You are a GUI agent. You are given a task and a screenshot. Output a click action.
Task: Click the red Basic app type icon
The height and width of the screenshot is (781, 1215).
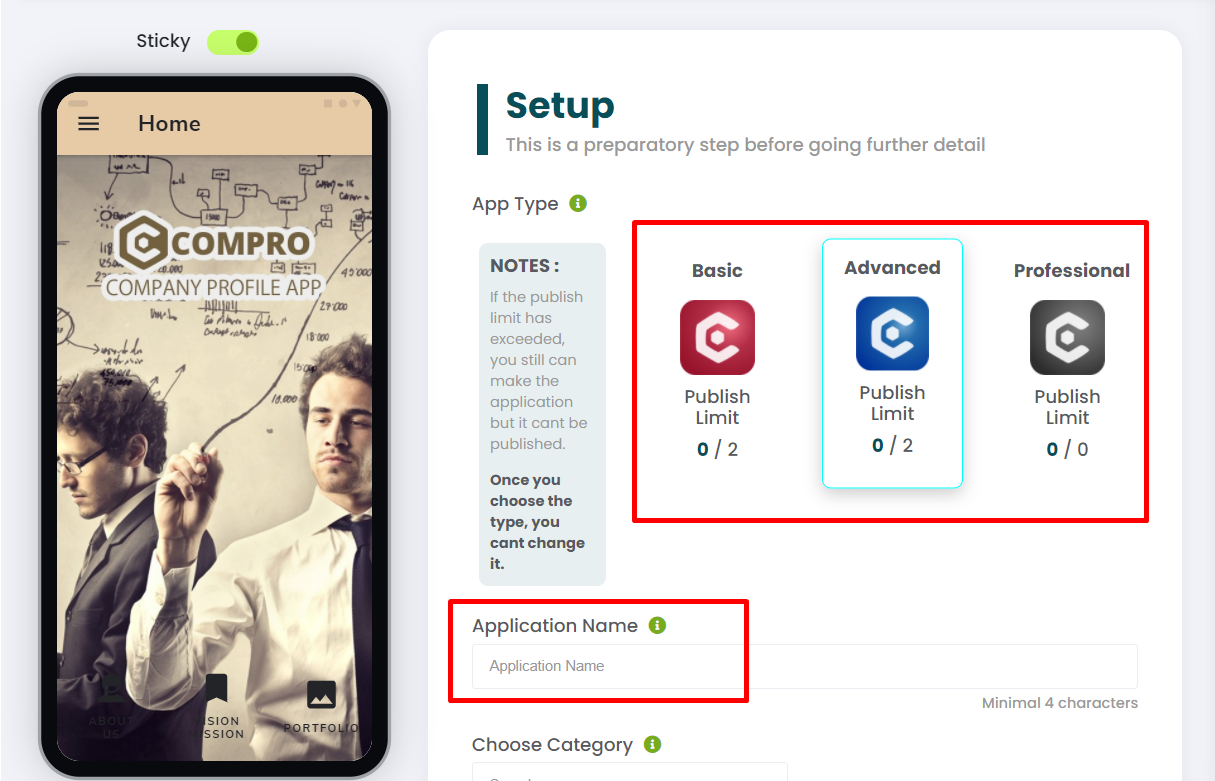click(717, 338)
